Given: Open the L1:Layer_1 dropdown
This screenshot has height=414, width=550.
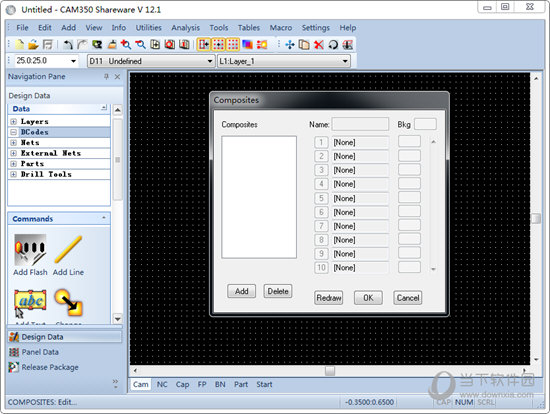Looking at the screenshot, I should pyautogui.click(x=283, y=61).
